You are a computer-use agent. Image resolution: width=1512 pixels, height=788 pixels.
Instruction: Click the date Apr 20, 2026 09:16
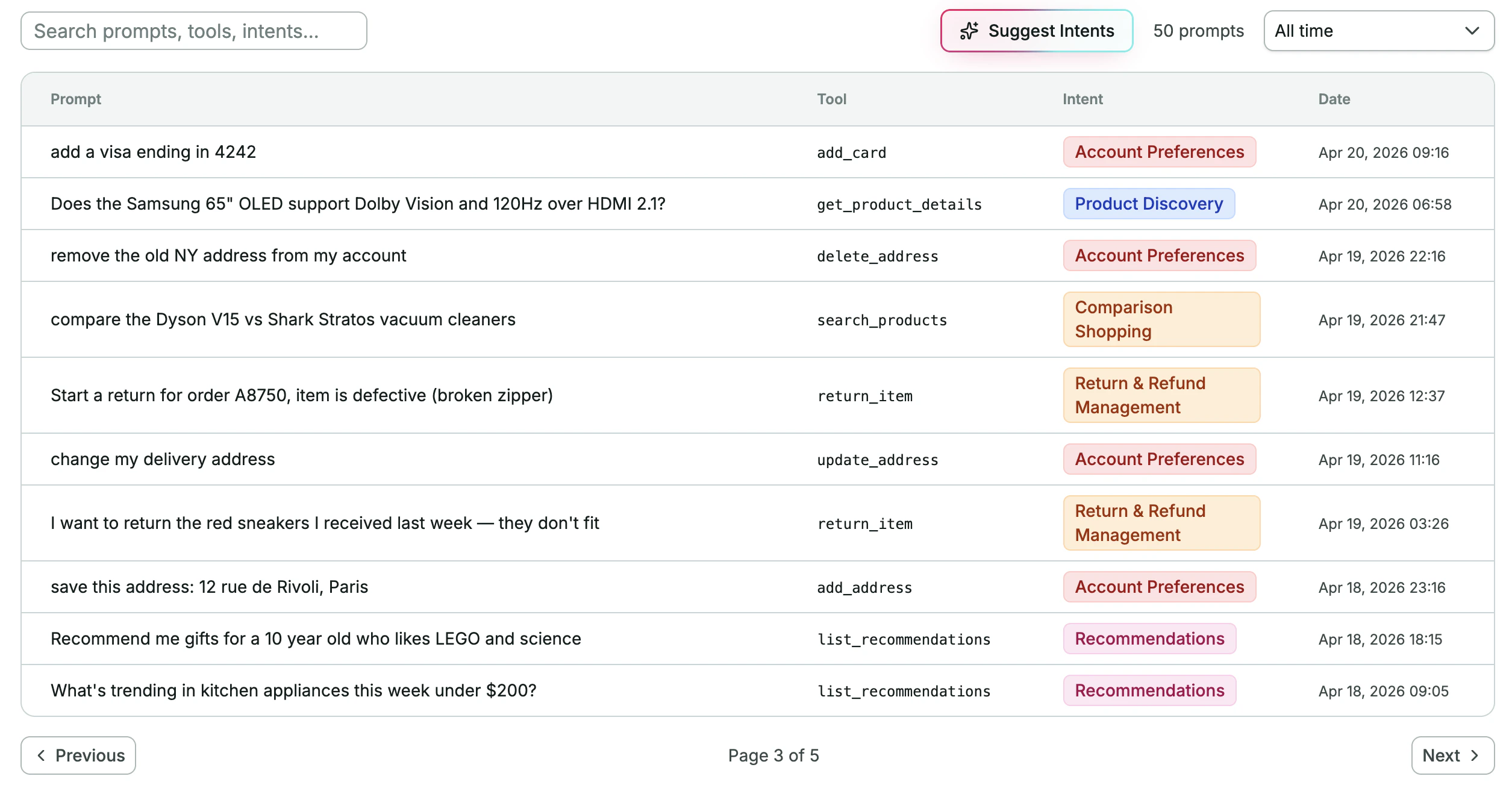coord(1384,153)
